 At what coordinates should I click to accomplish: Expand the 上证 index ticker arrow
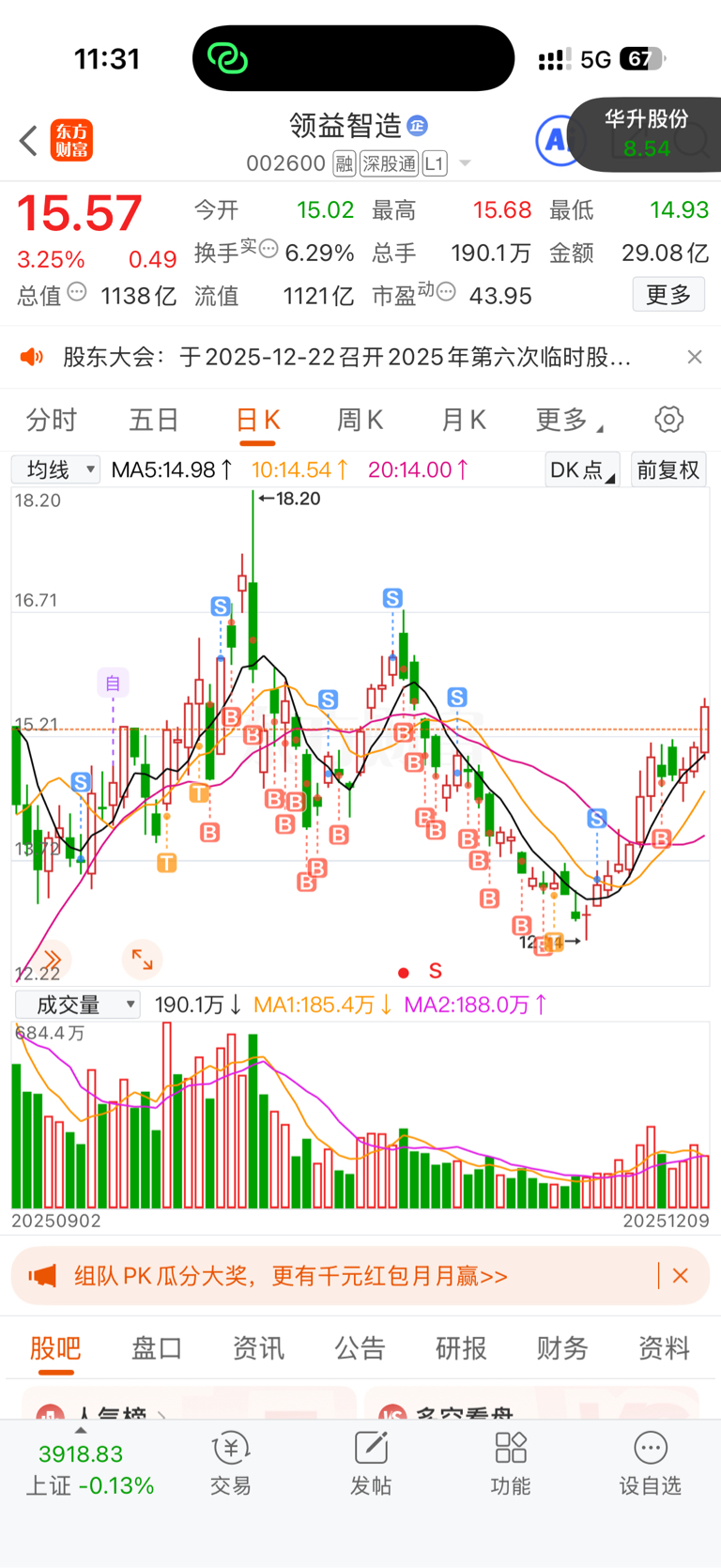click(x=81, y=1430)
